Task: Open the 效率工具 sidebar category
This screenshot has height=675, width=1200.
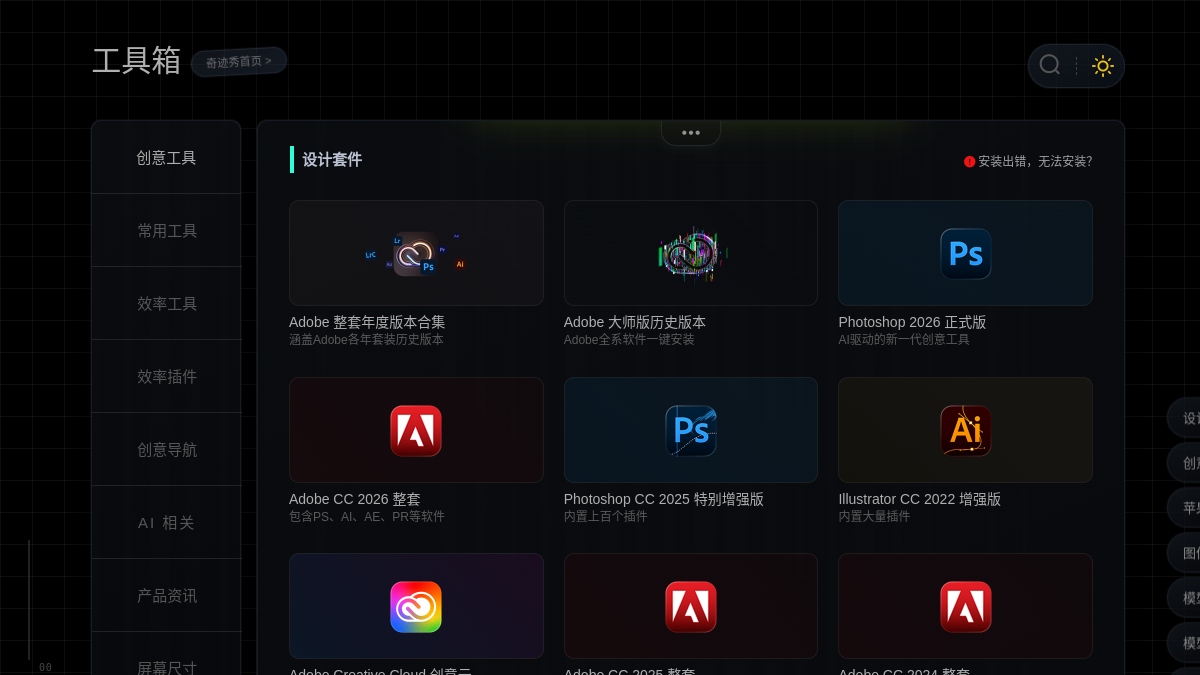Action: pyautogui.click(x=166, y=304)
